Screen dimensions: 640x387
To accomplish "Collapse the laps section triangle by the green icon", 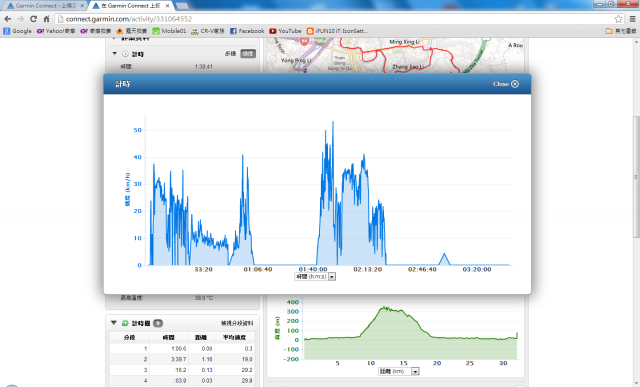I will 114,322.
